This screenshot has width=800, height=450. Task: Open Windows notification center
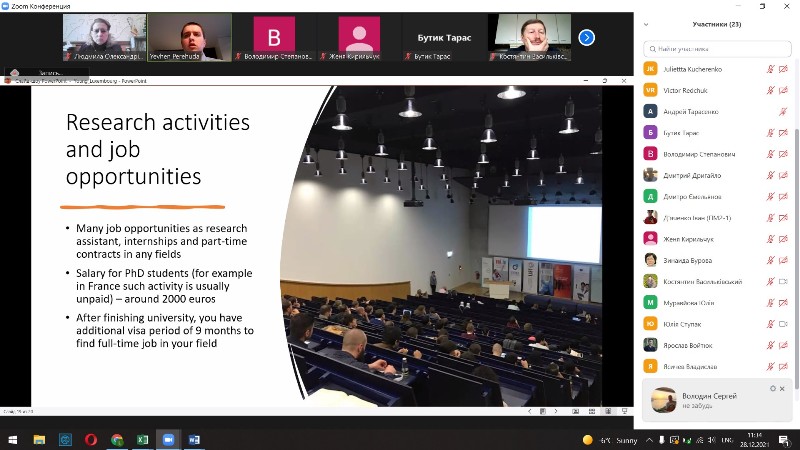point(784,440)
